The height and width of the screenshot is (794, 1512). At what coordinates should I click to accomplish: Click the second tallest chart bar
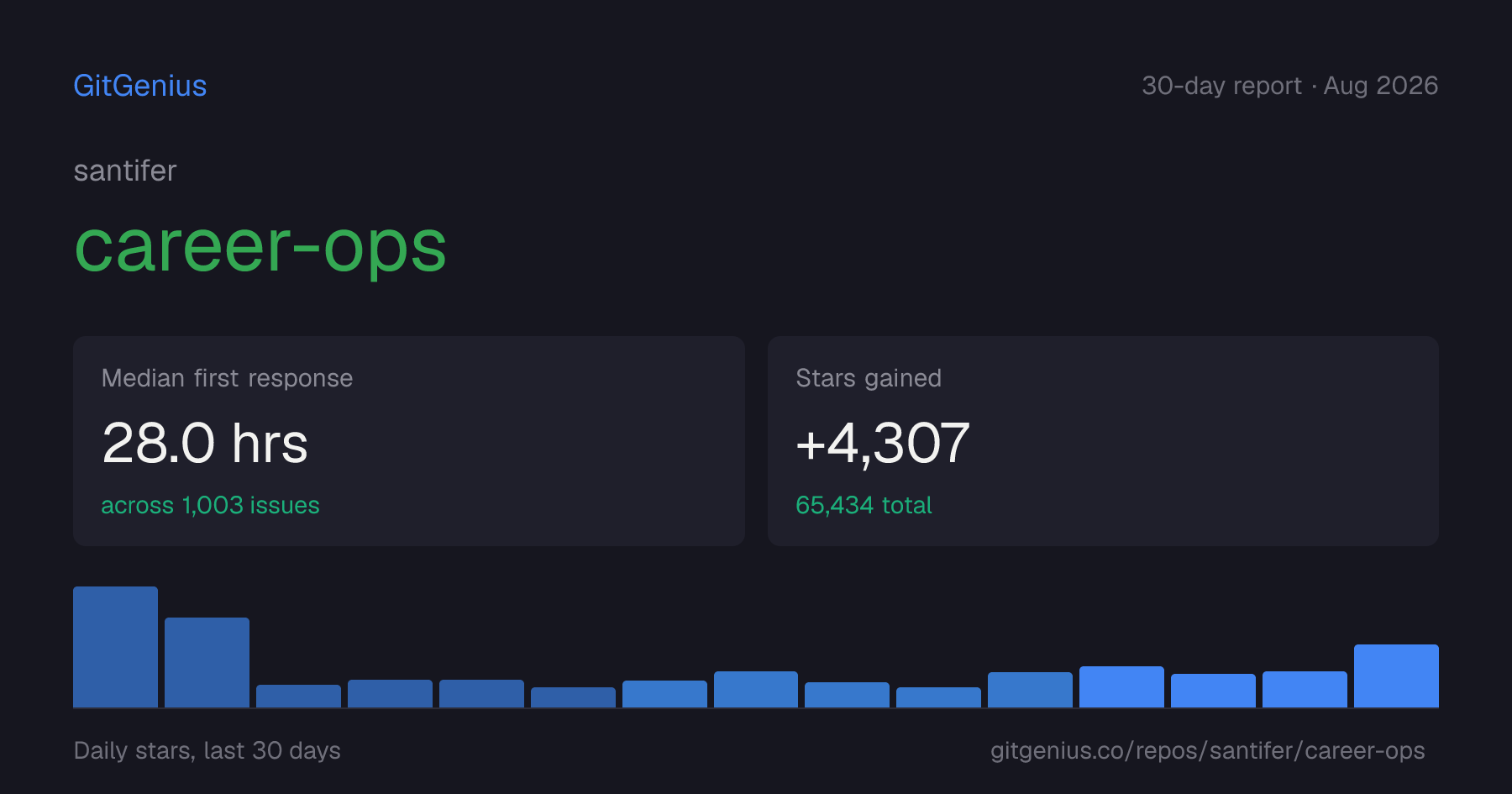(207, 662)
